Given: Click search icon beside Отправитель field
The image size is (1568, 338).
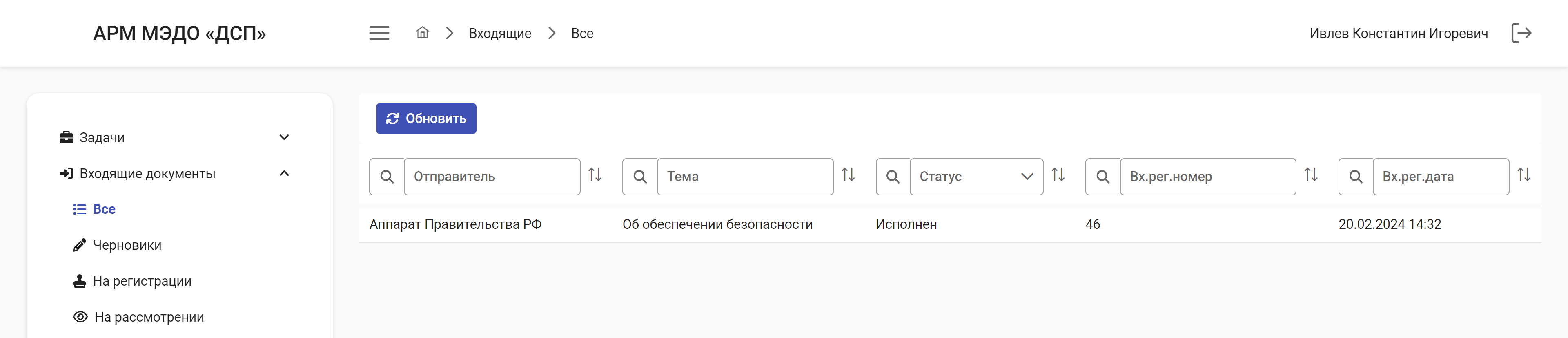Looking at the screenshot, I should [387, 177].
